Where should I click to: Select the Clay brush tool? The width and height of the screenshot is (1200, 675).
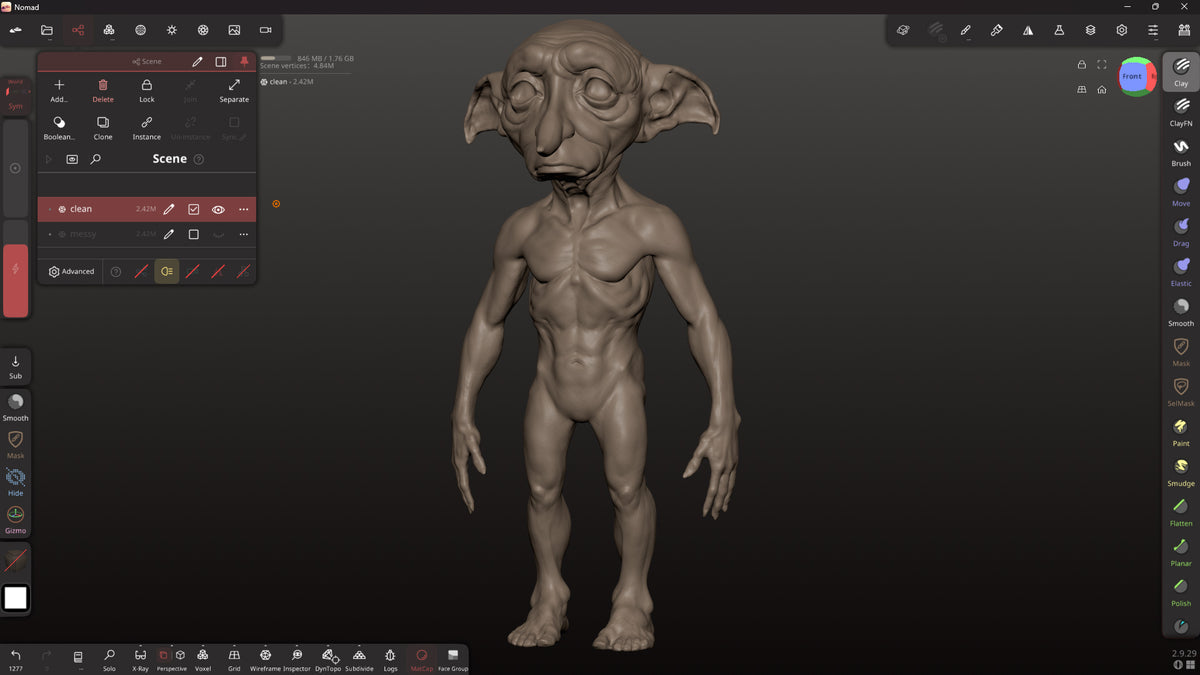tap(1181, 72)
